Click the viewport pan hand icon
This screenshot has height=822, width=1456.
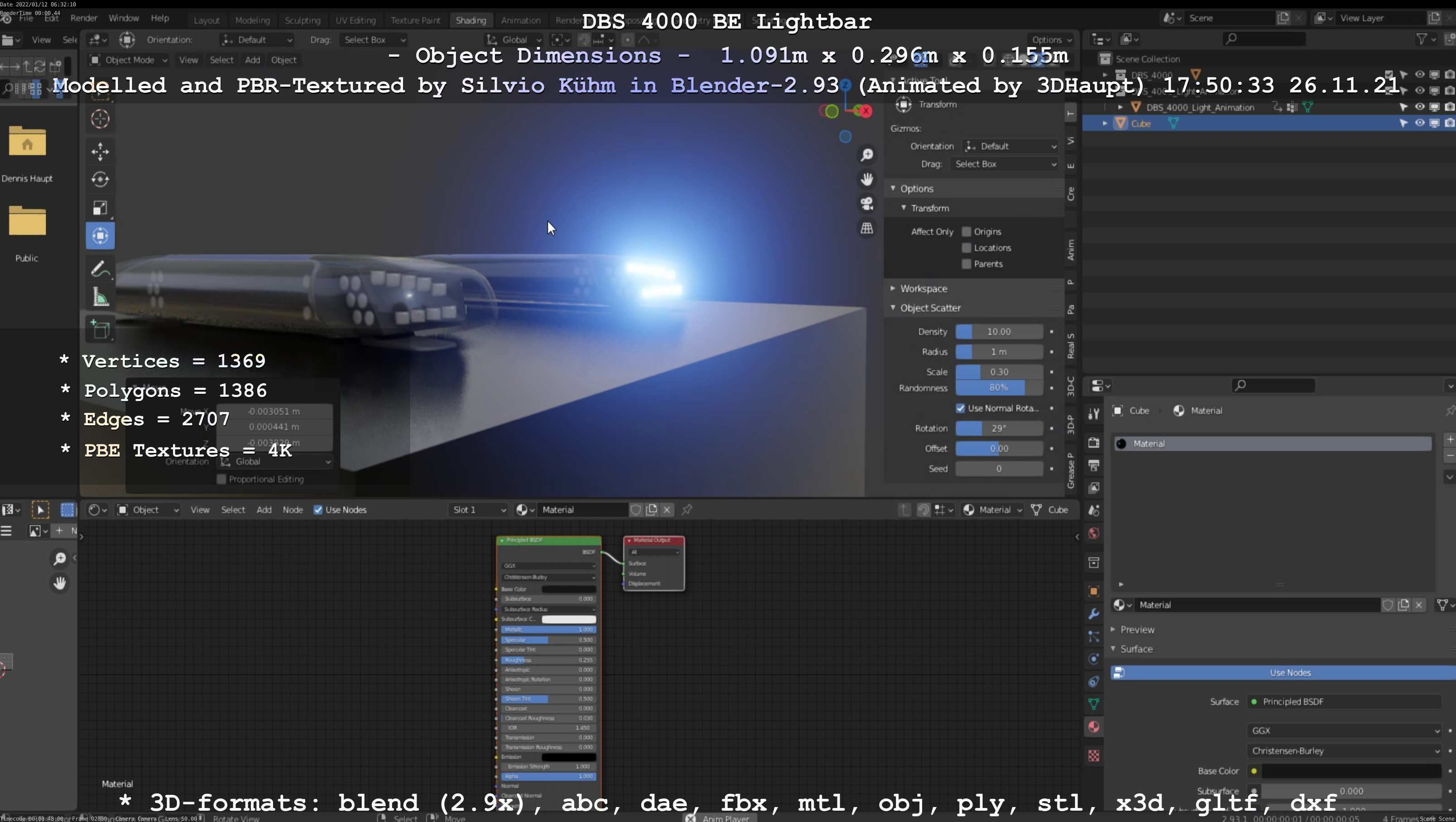tap(866, 180)
